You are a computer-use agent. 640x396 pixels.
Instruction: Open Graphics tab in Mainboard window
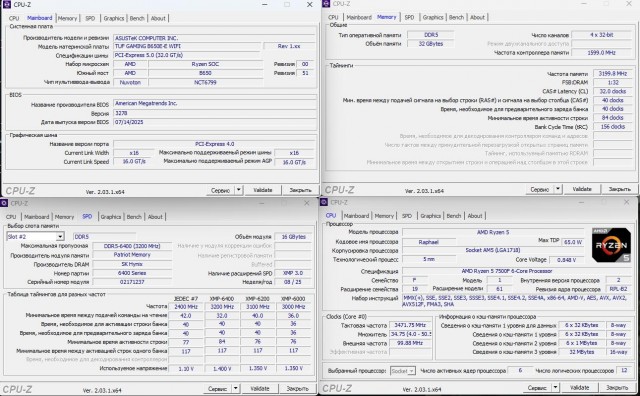pos(113,18)
